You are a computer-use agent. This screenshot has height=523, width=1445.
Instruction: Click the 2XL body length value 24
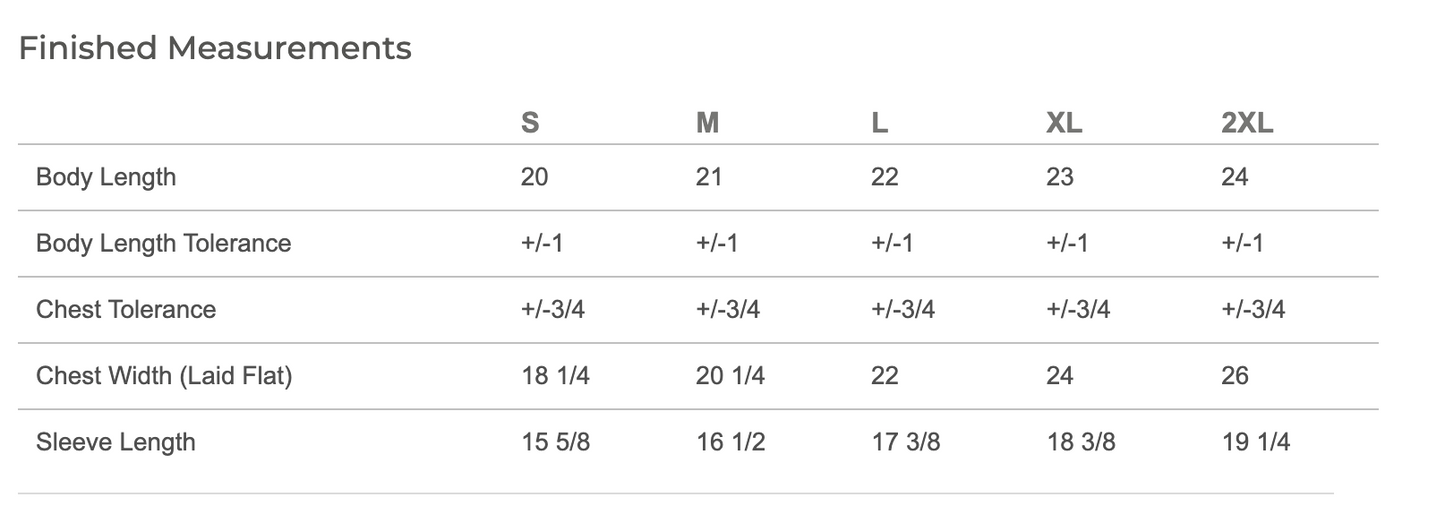pyautogui.click(x=1235, y=177)
